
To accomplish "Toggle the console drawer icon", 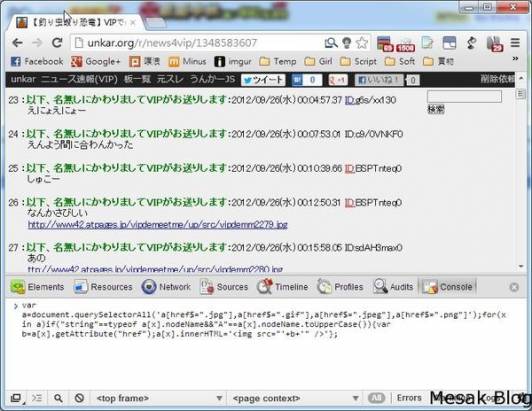I will pyautogui.click(x=37, y=397).
